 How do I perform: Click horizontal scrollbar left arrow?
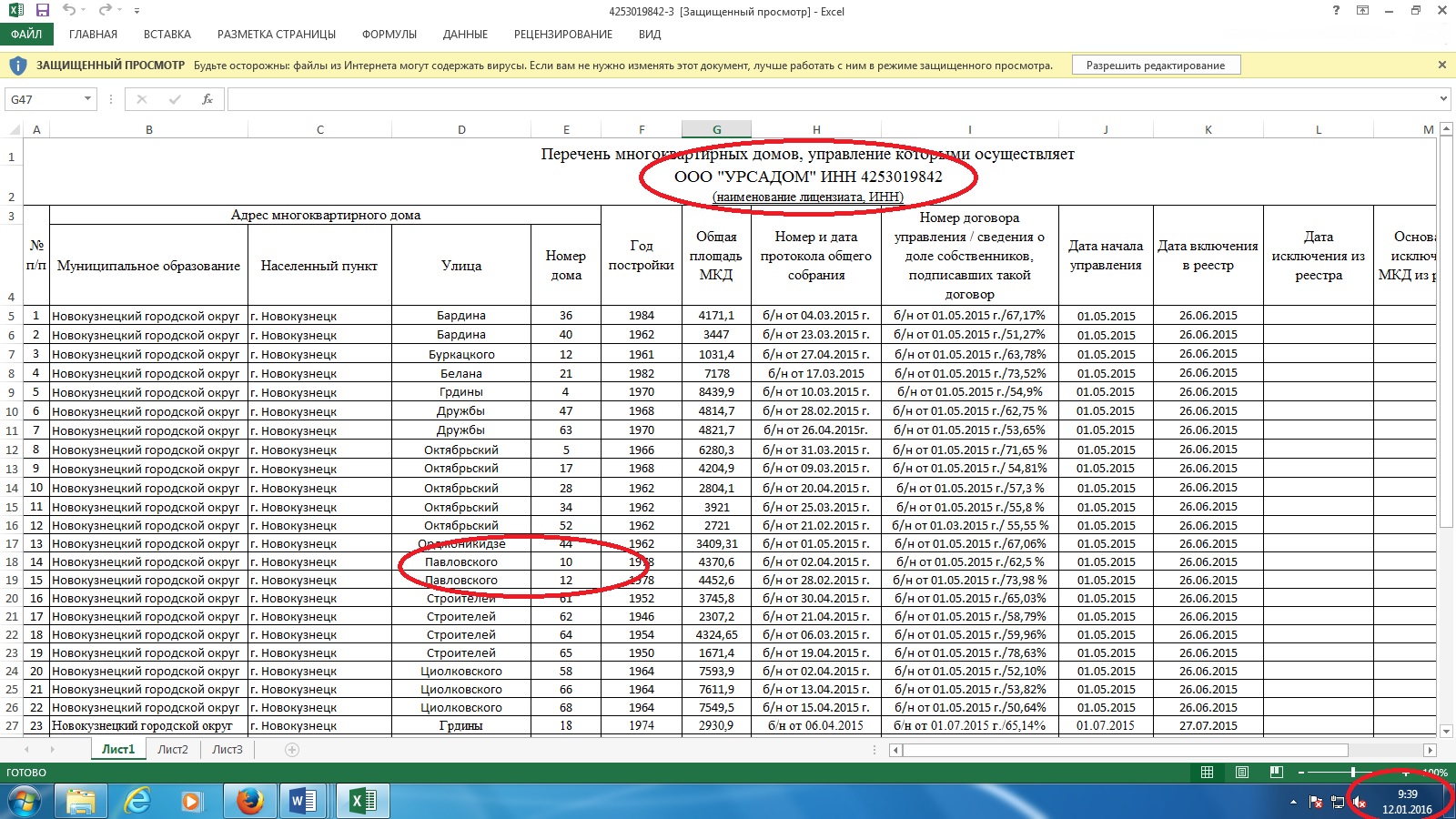tap(895, 750)
